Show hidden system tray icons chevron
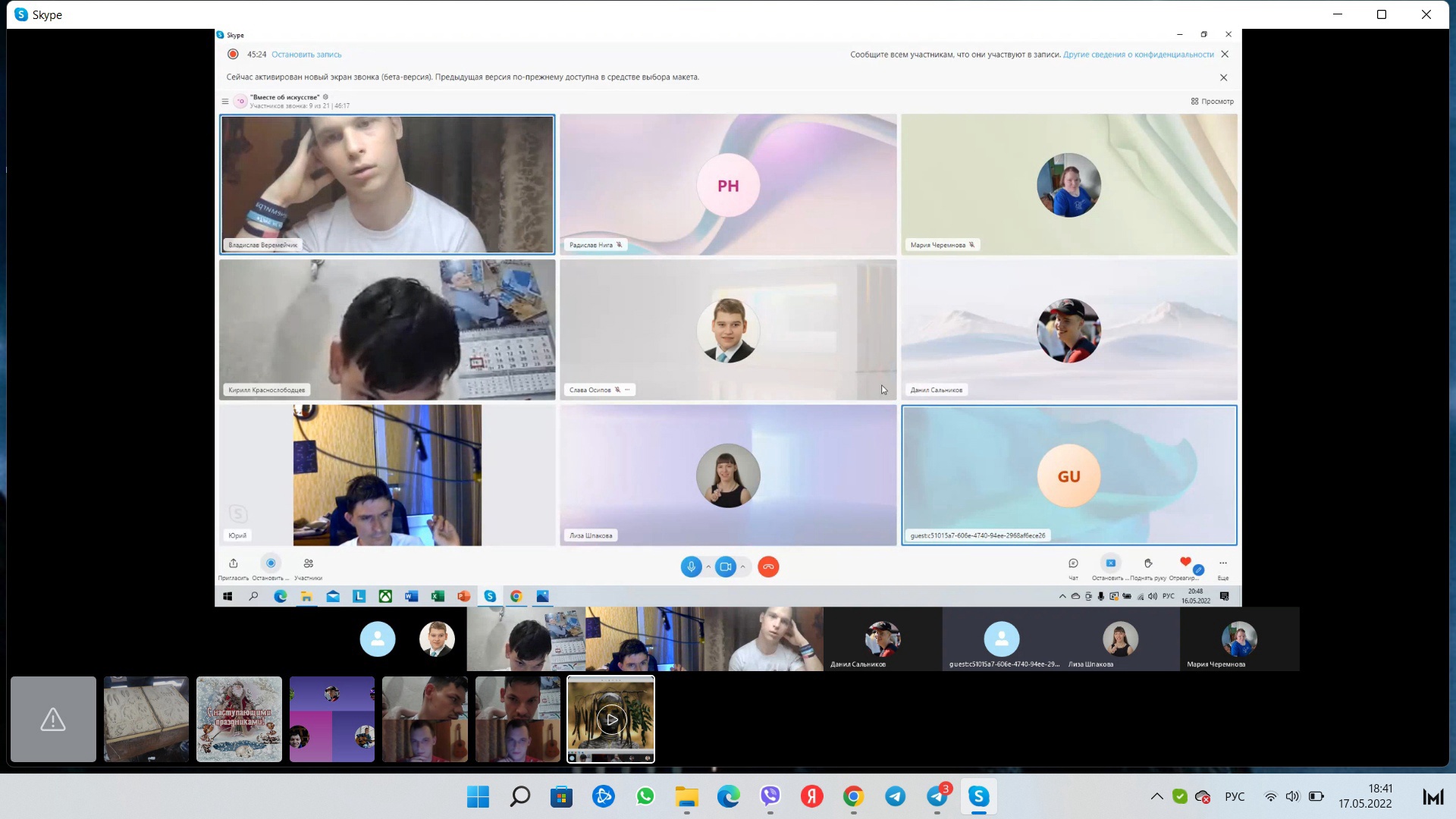 click(1156, 796)
